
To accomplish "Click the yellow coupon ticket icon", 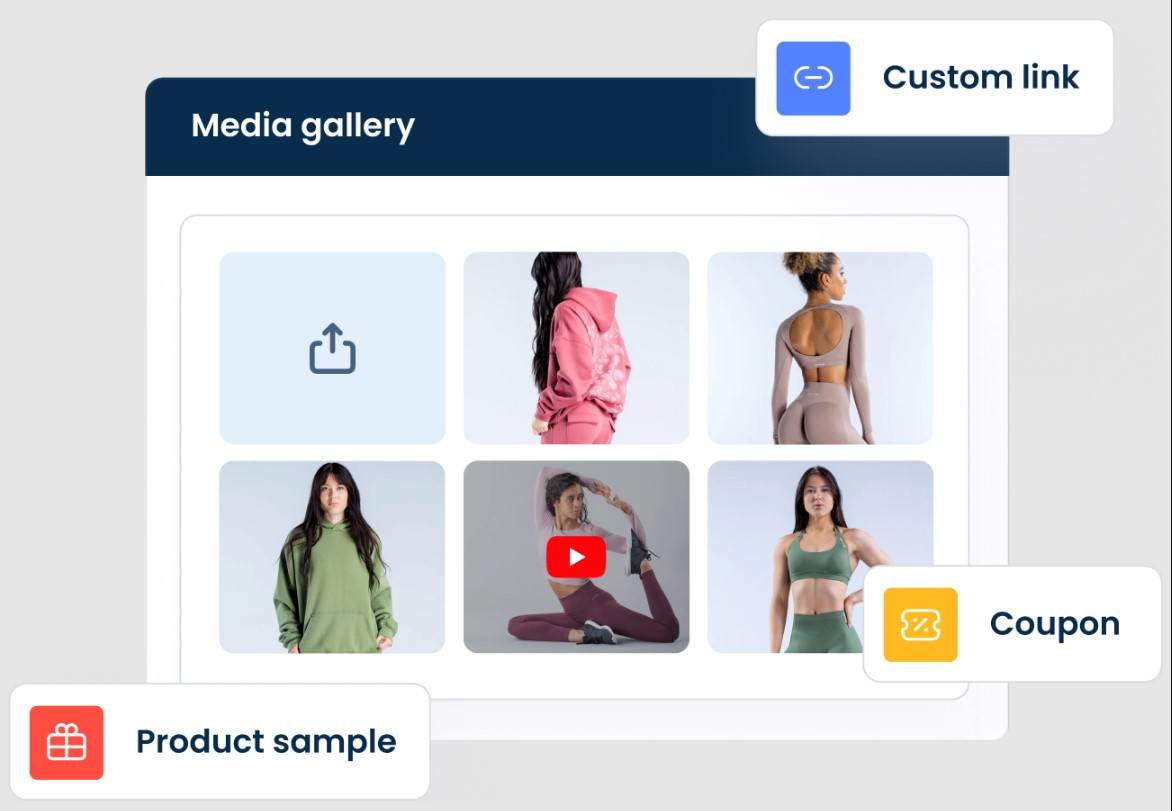I will pos(920,625).
